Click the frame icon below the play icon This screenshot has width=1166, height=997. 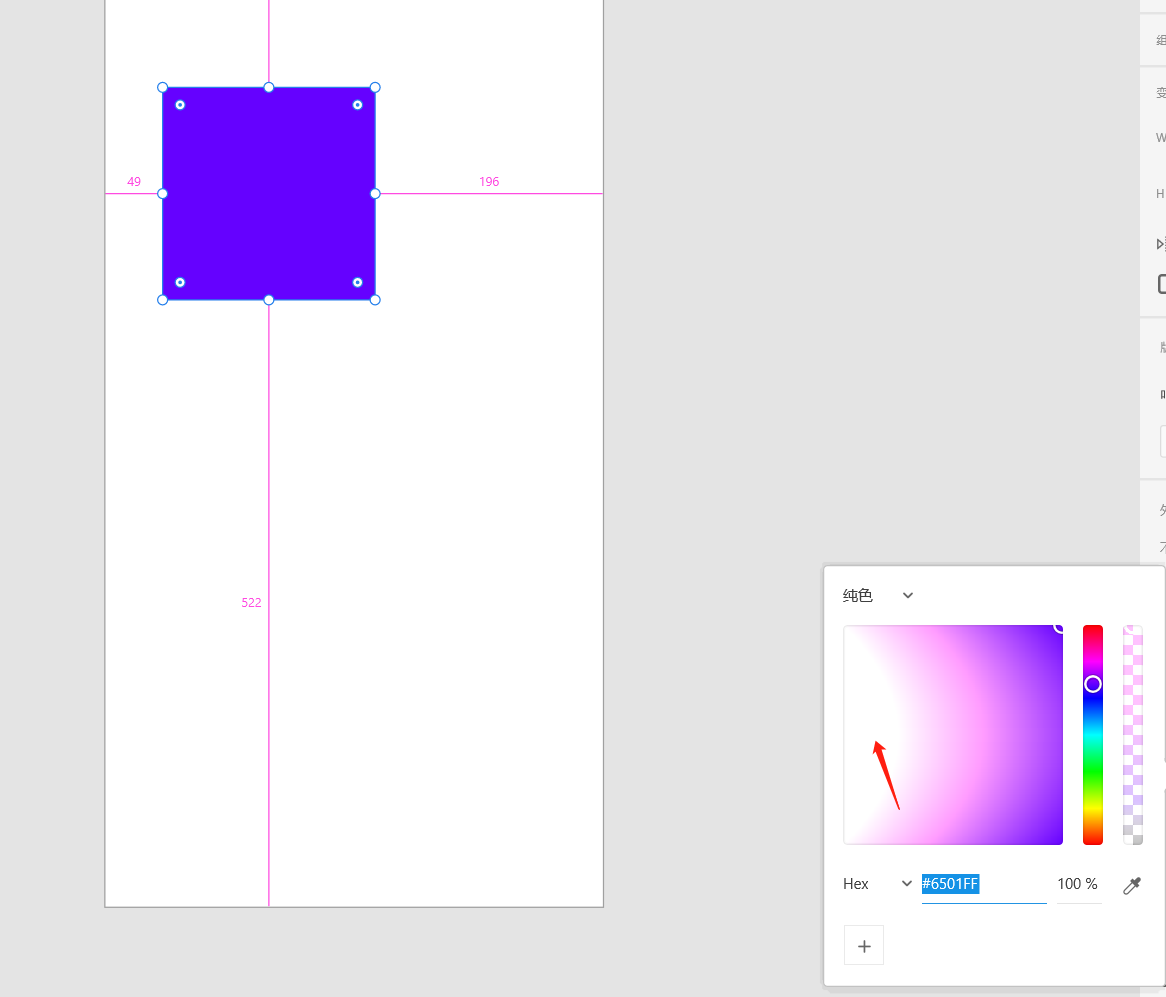[x=1161, y=283]
